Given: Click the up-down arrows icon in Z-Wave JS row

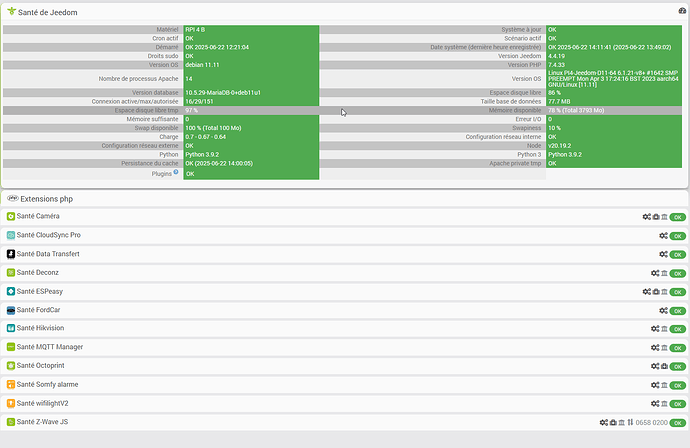Looking at the screenshot, I should [x=630, y=422].
